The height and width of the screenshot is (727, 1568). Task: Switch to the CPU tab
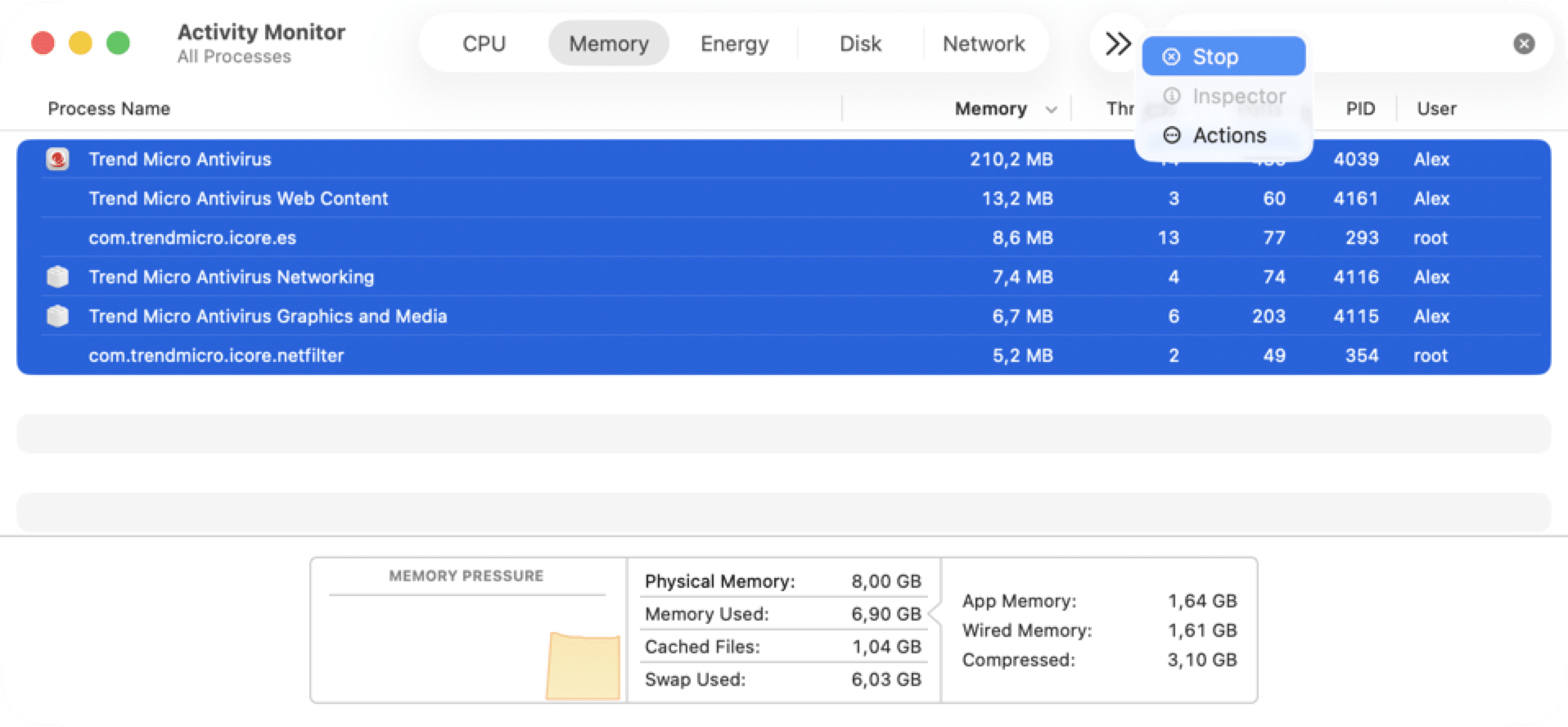tap(484, 43)
